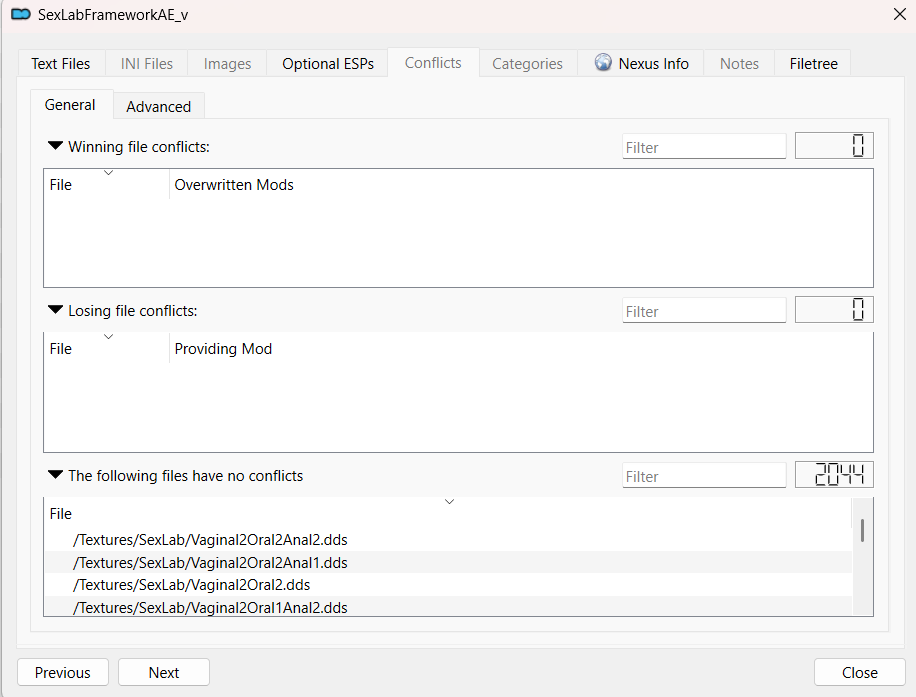This screenshot has height=697, width=916.
Task: Click the Mod Organizer title bar icon
Action: [20, 14]
